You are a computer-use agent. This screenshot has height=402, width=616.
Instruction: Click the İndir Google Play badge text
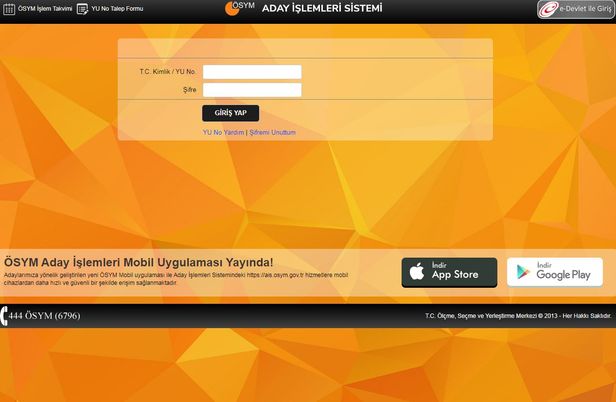point(563,271)
